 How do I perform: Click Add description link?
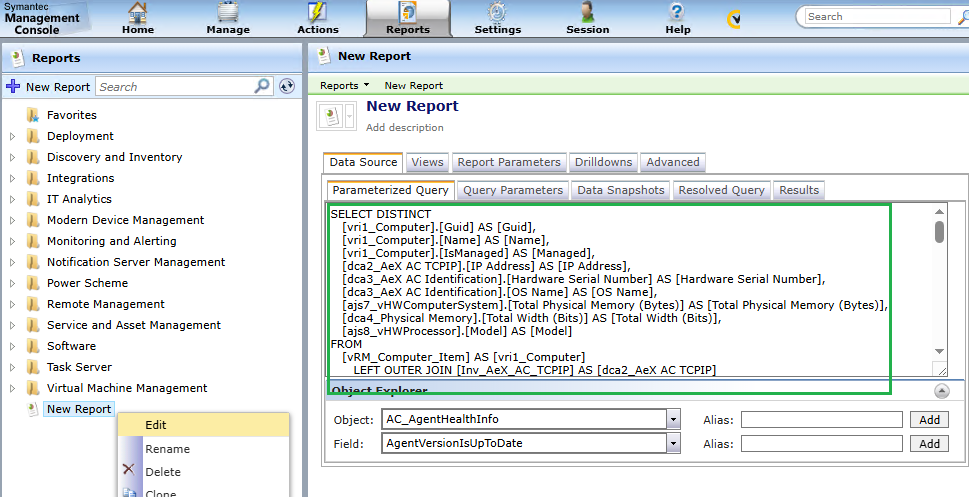[404, 127]
